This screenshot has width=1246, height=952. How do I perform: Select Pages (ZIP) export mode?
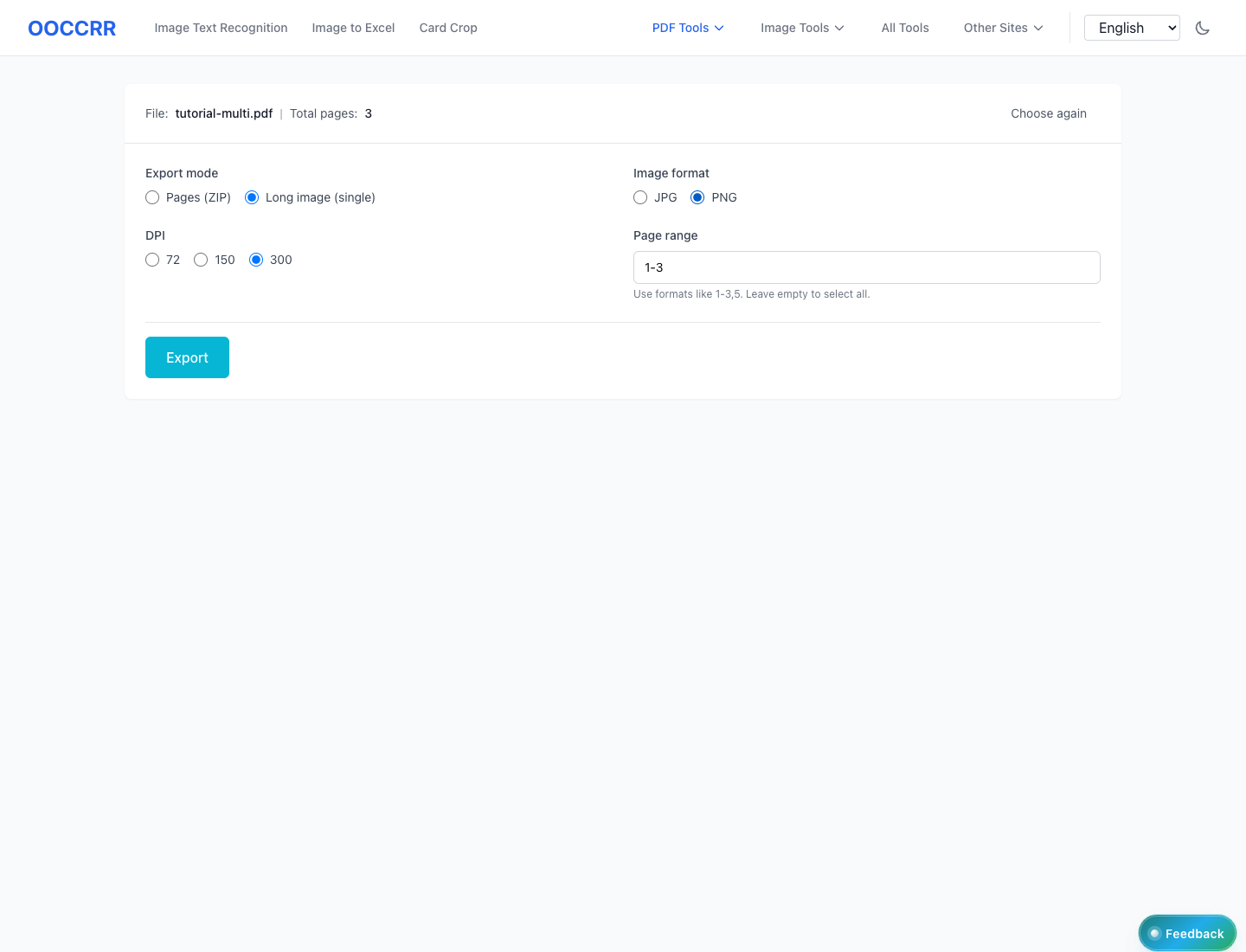(153, 197)
